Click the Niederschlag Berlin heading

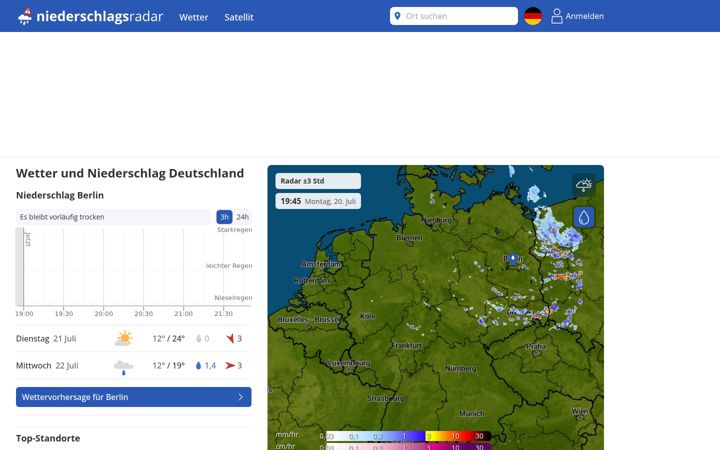pyautogui.click(x=60, y=195)
